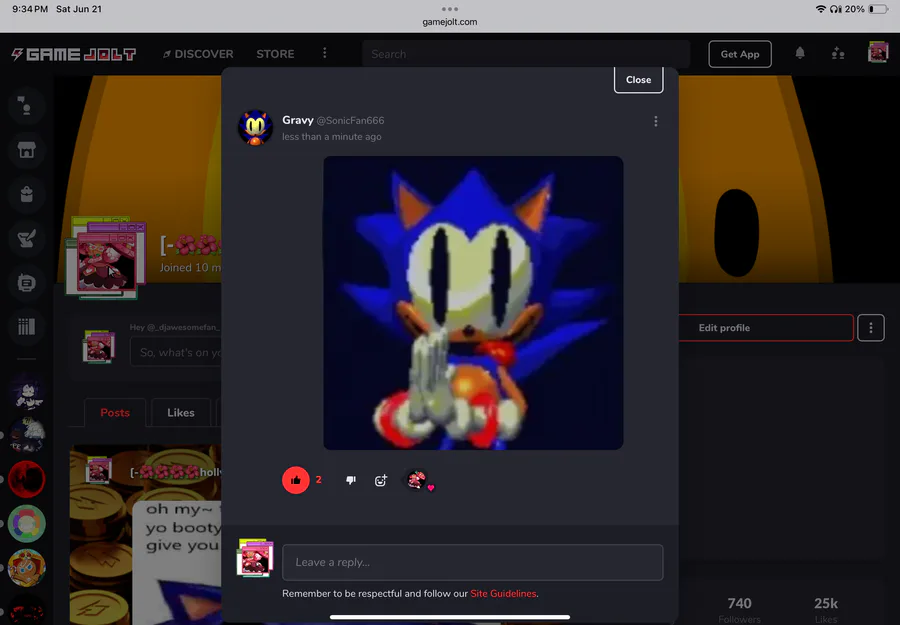Tap the Wi-Fi status icon
Viewport: 900px width, 625px height.
820,9
